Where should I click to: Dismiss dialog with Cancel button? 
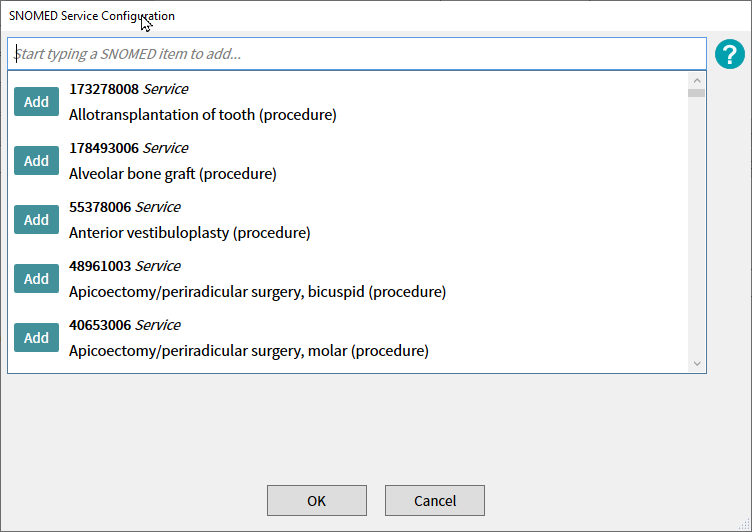click(x=435, y=501)
